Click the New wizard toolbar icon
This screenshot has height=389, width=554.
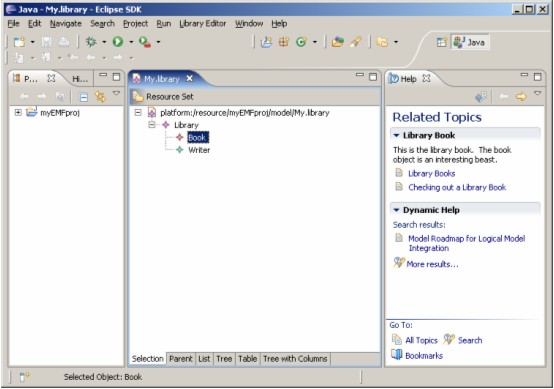click(19, 42)
